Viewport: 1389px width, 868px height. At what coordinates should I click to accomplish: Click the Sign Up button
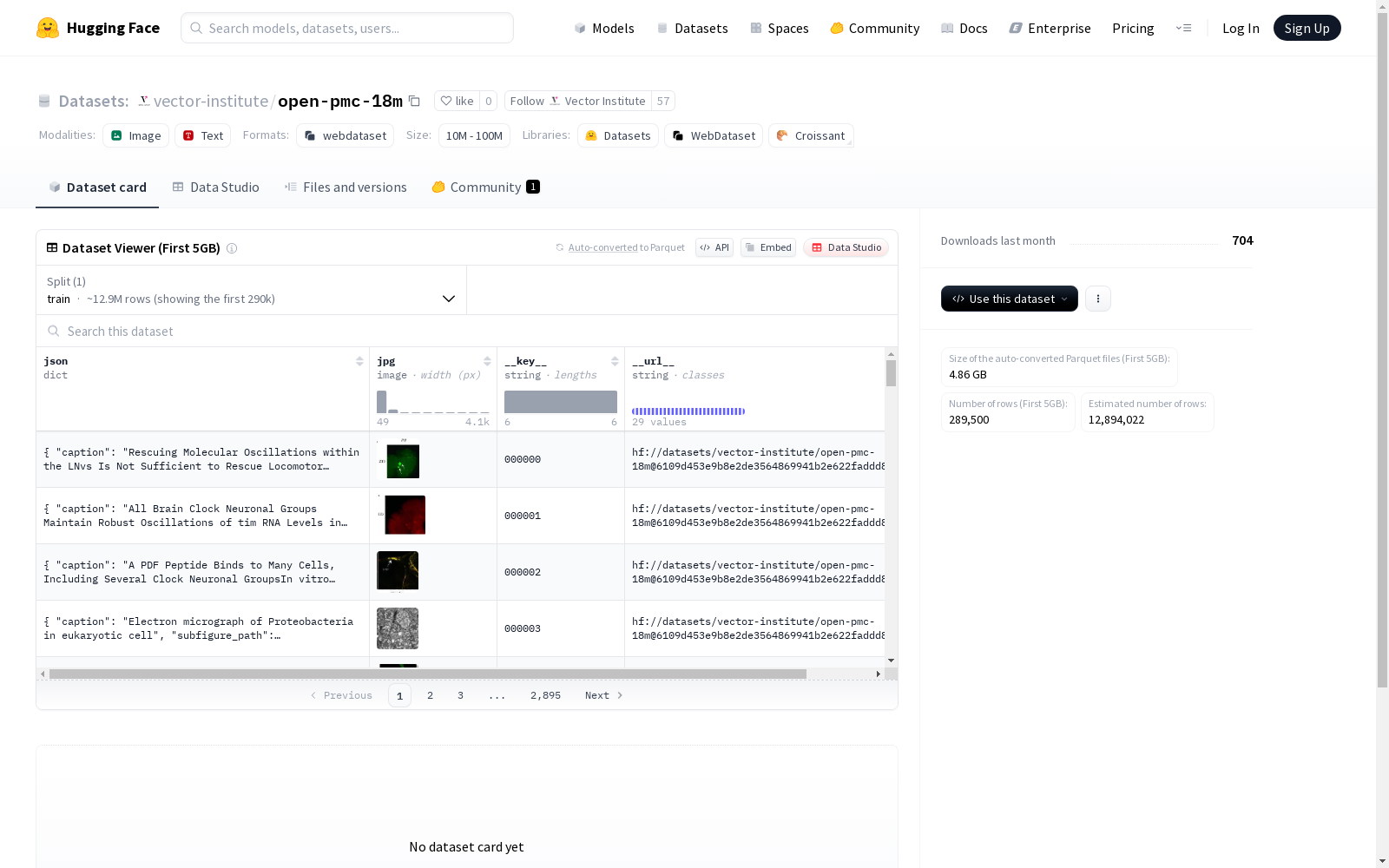coord(1307,28)
